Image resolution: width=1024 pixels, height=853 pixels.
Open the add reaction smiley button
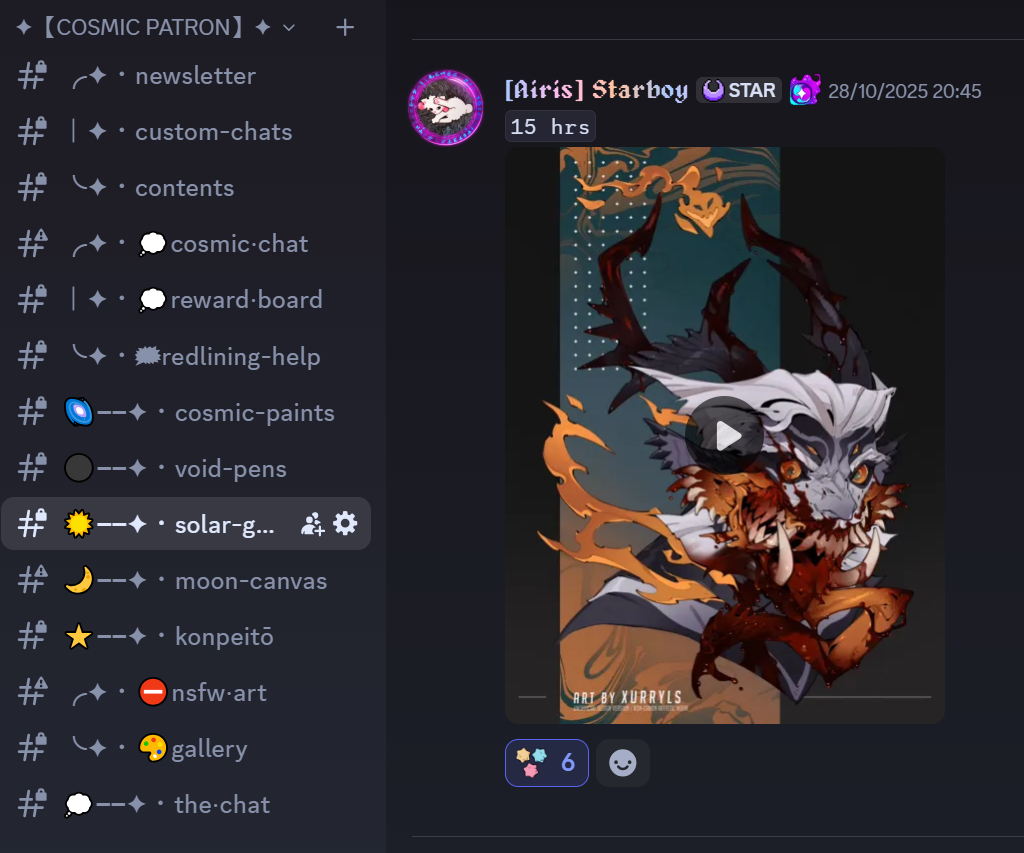[x=622, y=762]
